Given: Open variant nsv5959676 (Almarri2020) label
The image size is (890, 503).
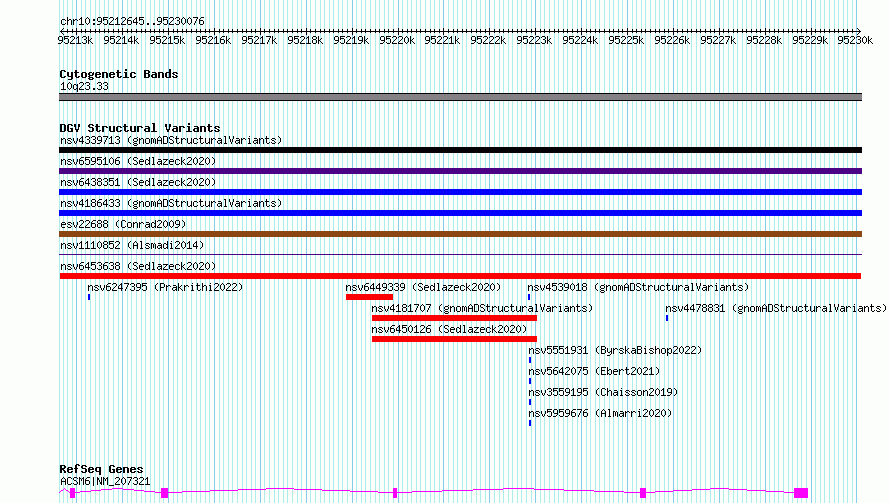Looking at the screenshot, I should pos(600,413).
